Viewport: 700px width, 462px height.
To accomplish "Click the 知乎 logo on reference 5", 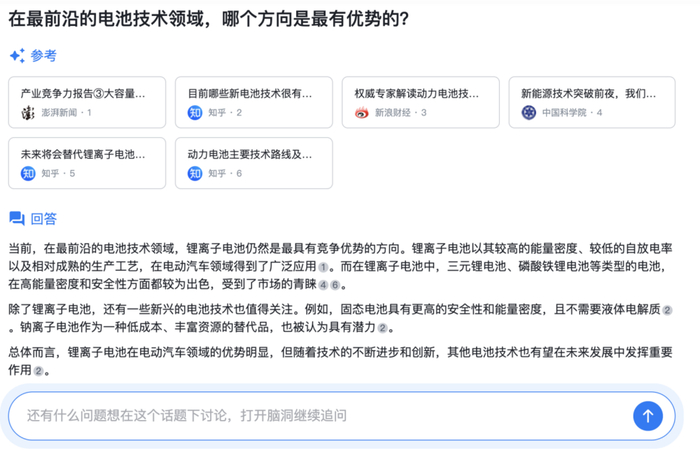I will [x=28, y=174].
